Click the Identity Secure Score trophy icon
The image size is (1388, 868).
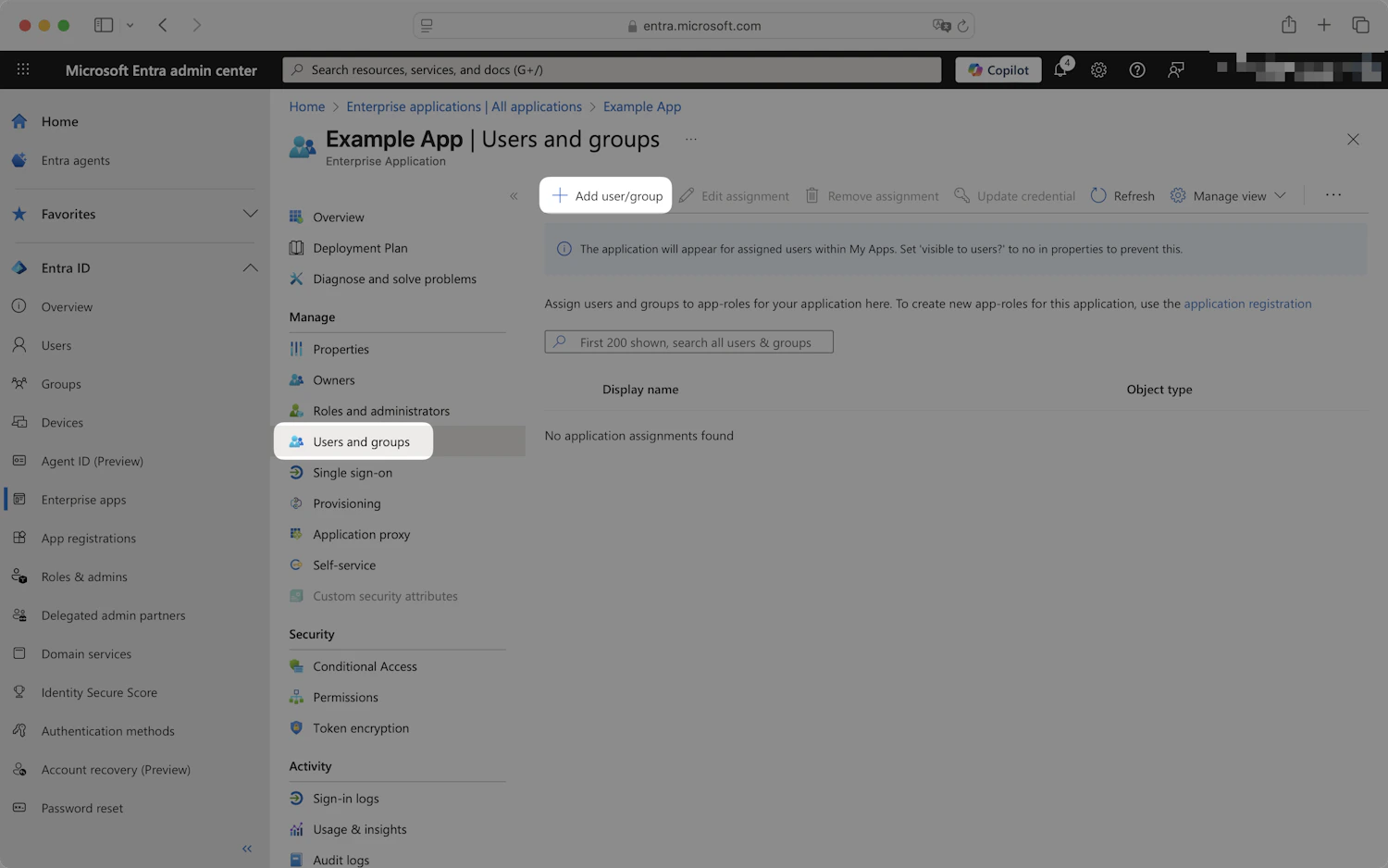tap(19, 692)
